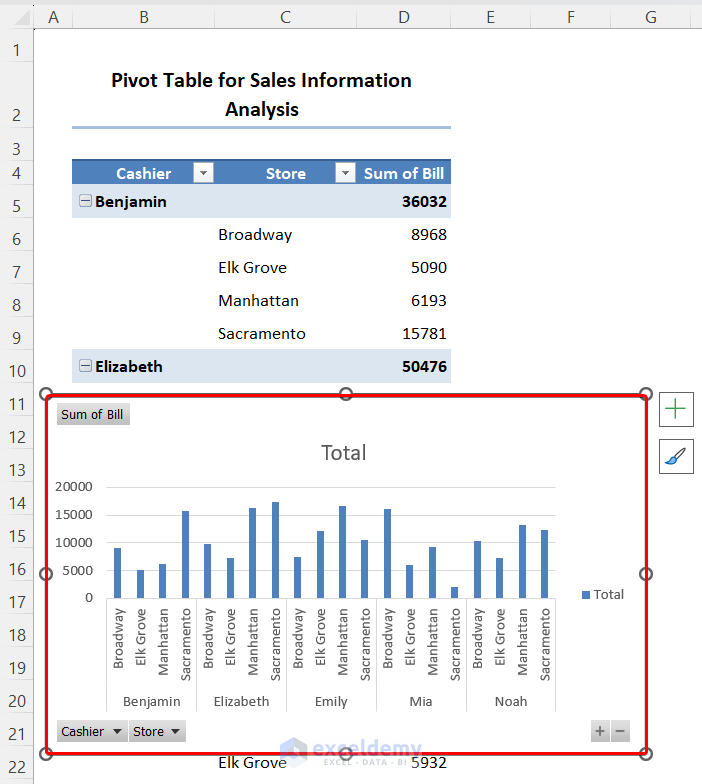Image resolution: width=702 pixels, height=784 pixels.
Task: Click Benjamin's Sacramento bar in chart
Action: click(185, 554)
